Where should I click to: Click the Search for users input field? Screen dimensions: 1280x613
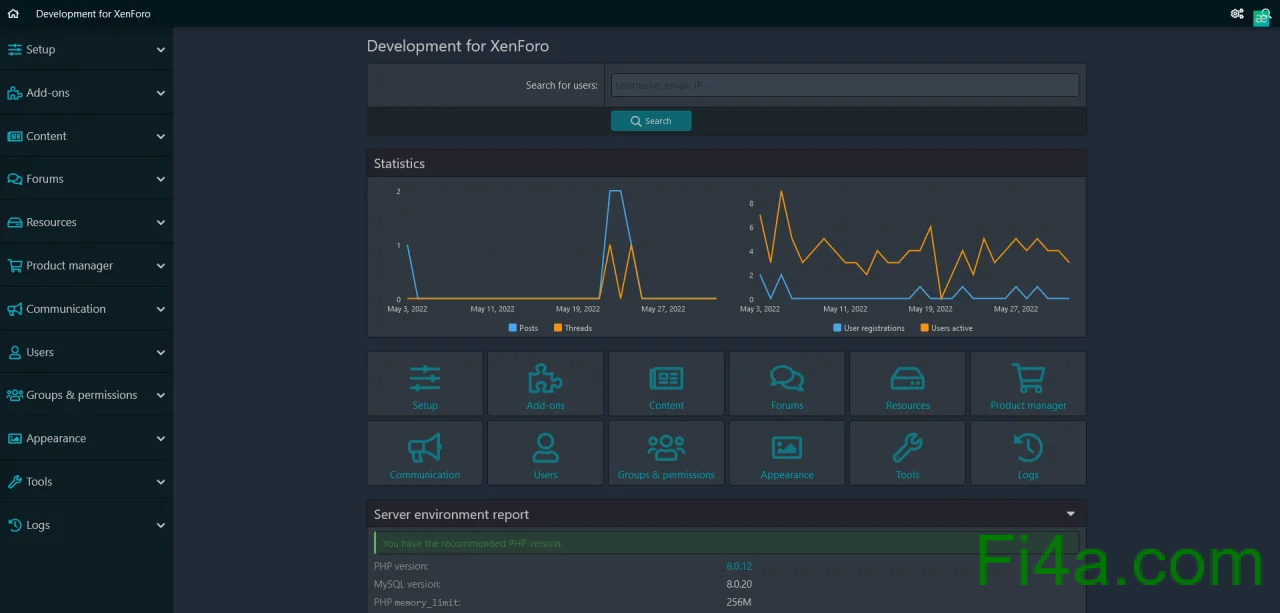tap(844, 85)
